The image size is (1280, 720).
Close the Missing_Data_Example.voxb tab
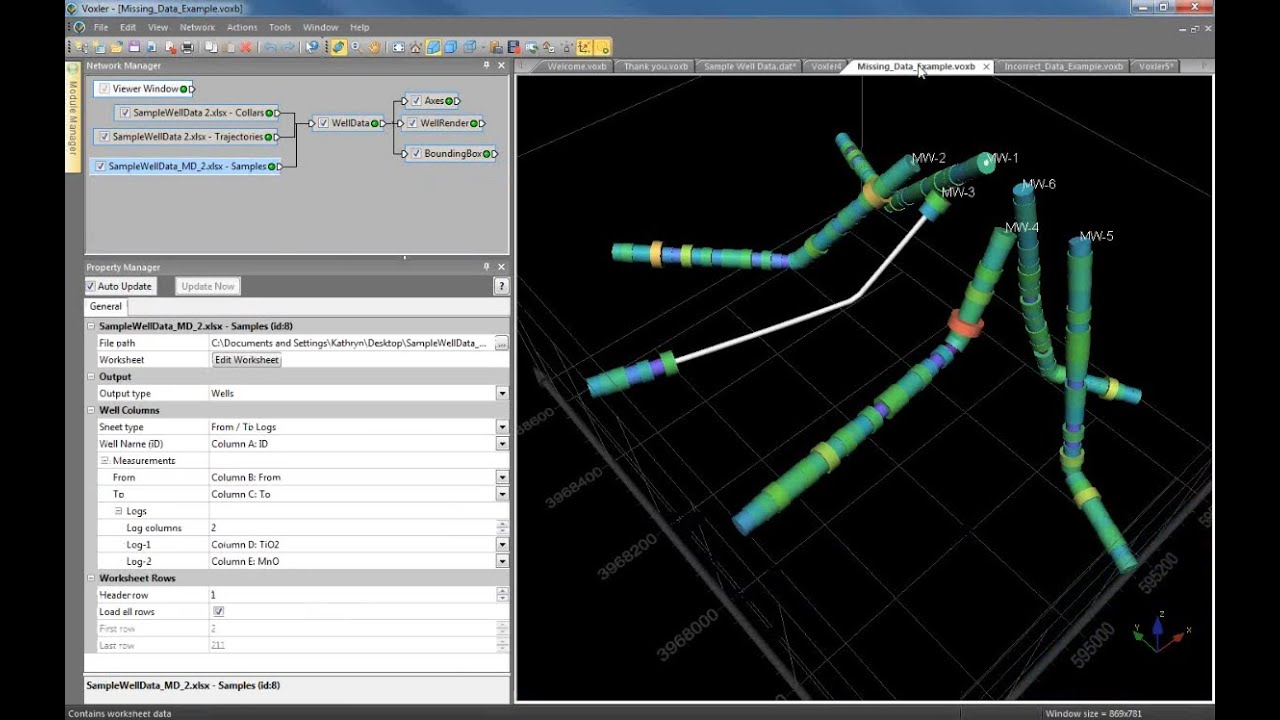click(x=986, y=67)
